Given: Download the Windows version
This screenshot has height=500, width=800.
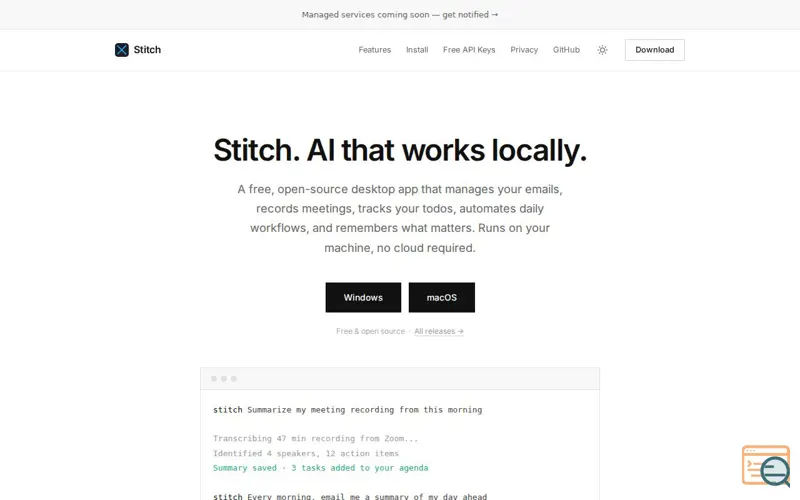Looking at the screenshot, I should (x=363, y=297).
